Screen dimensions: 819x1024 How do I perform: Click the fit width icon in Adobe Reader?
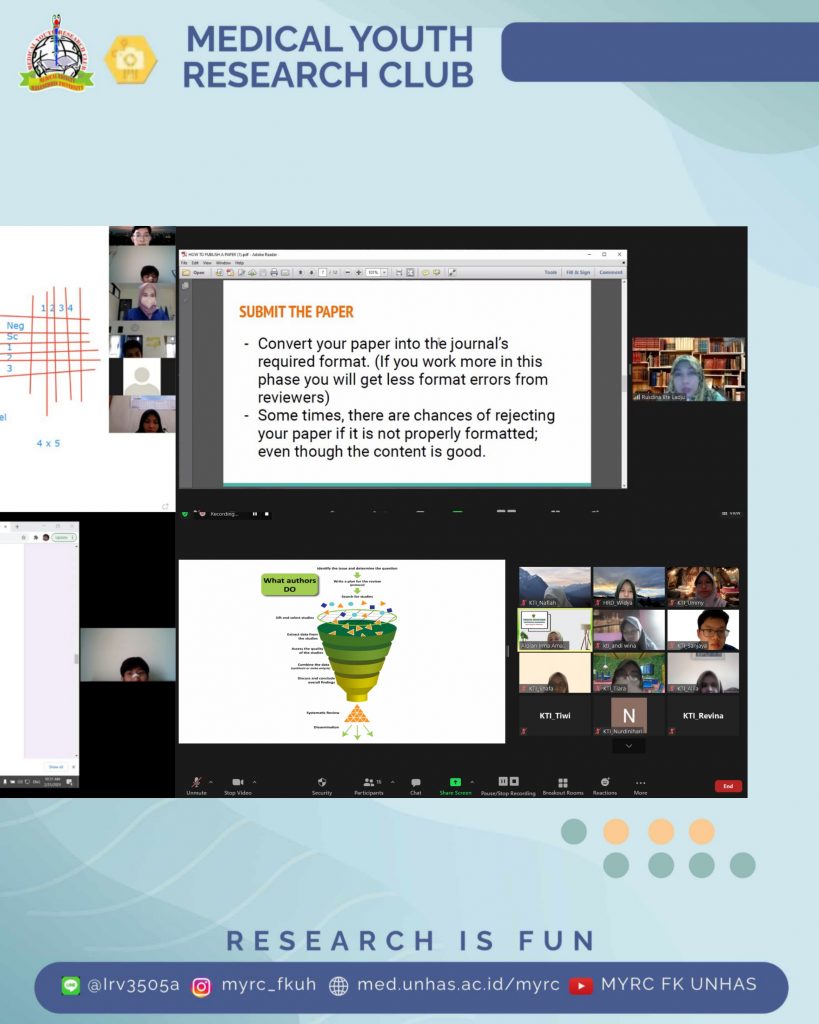pos(399,272)
